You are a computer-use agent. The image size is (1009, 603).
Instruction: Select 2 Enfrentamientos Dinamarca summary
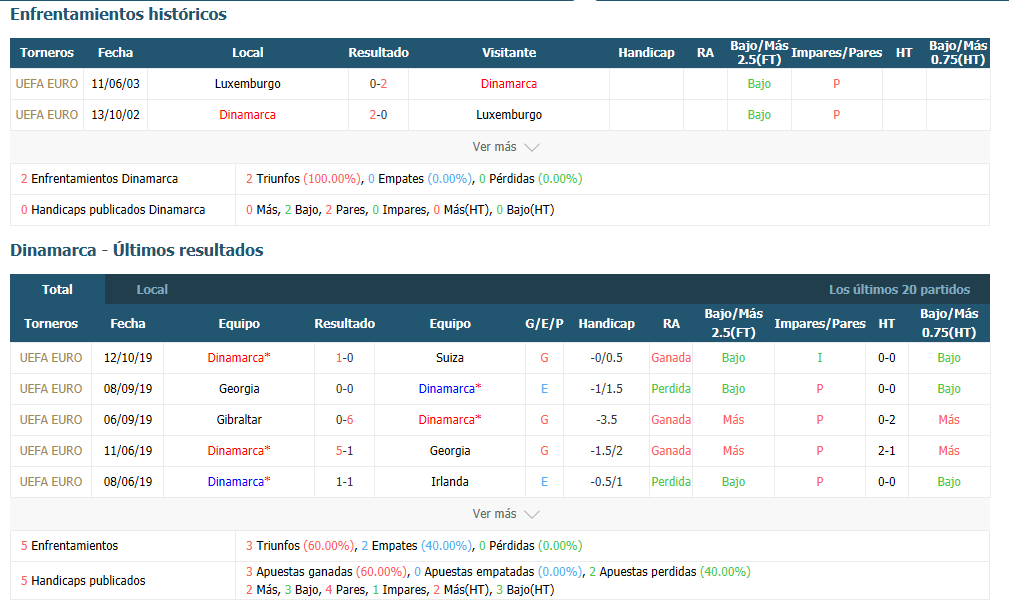[99, 179]
